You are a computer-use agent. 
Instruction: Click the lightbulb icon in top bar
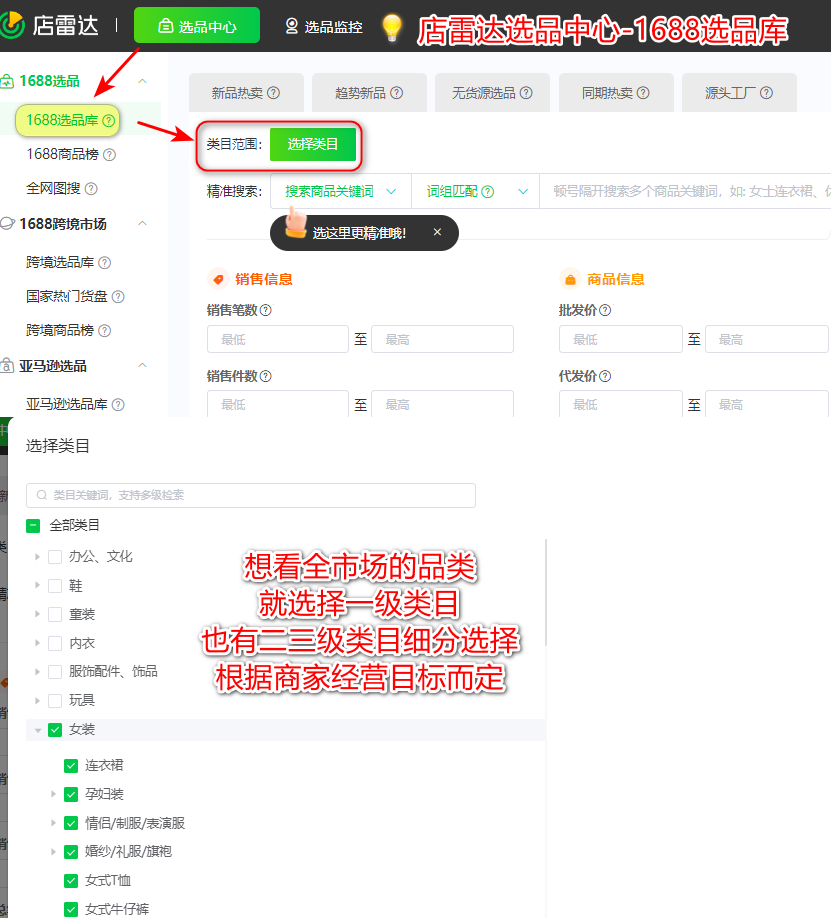390,26
